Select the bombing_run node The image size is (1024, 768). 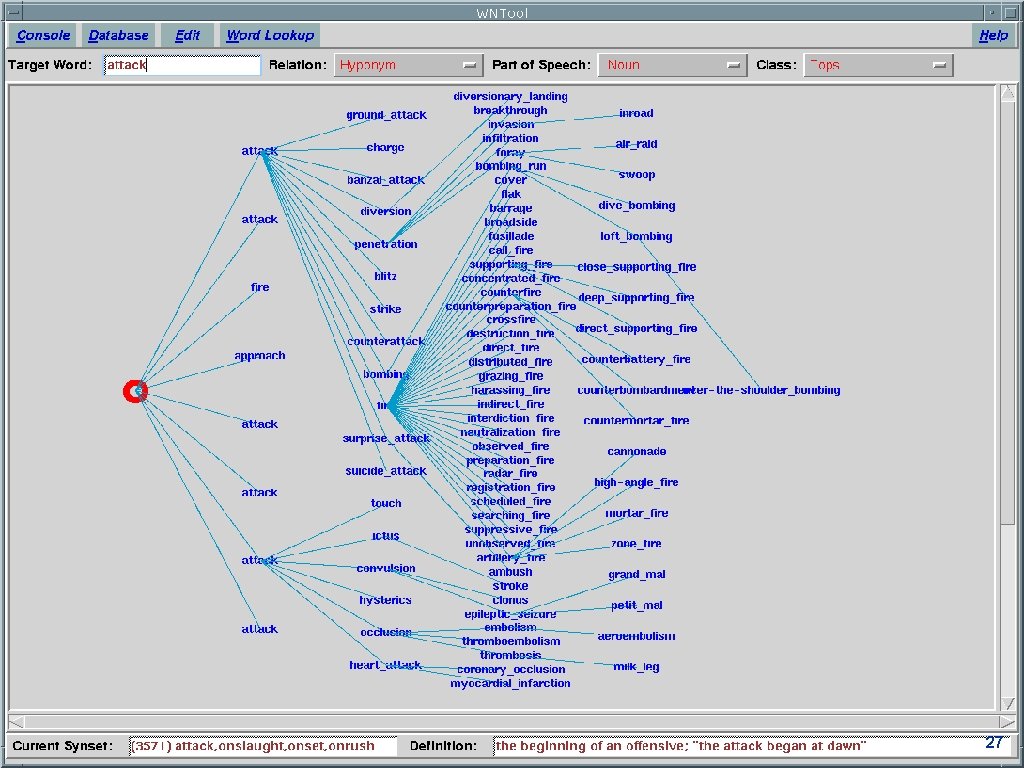(511, 166)
